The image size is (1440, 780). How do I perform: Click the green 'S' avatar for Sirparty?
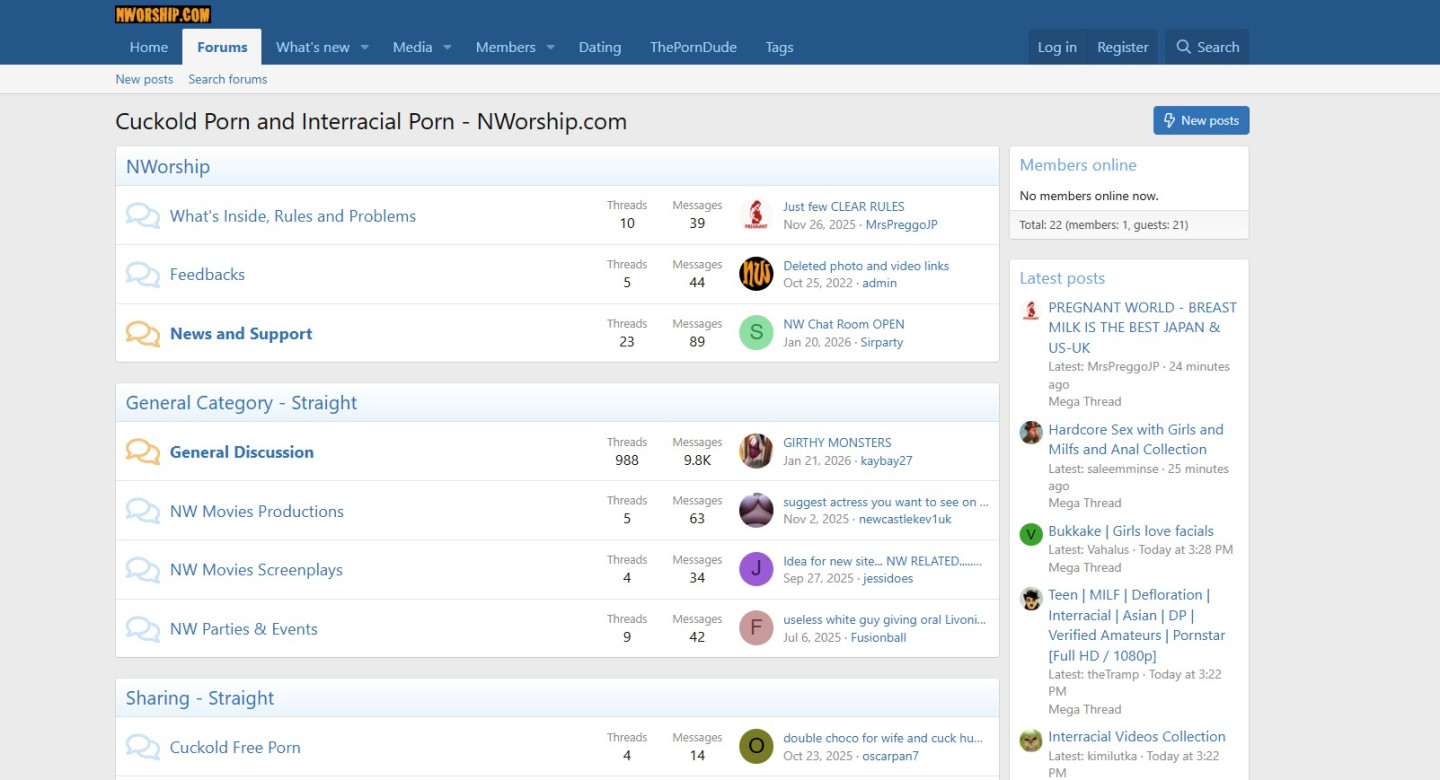pyautogui.click(x=756, y=333)
